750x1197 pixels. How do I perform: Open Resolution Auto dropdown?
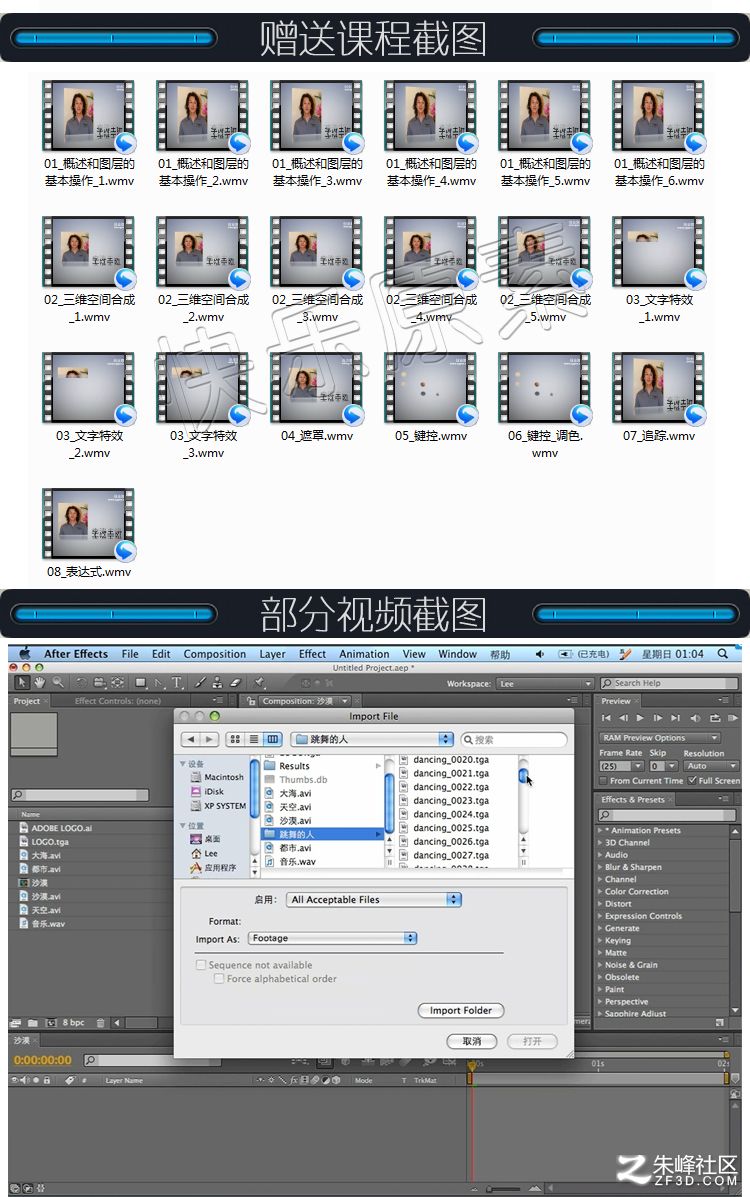click(711, 766)
